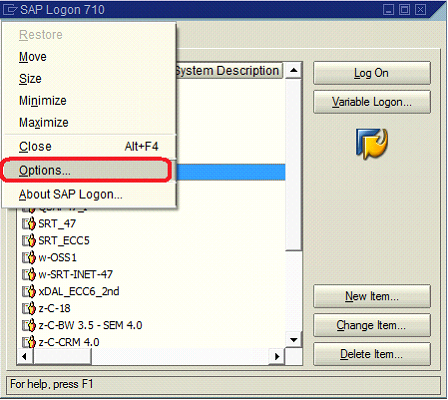The height and width of the screenshot is (400, 448).
Task: Click the Change Item... button
Action: tap(372, 325)
